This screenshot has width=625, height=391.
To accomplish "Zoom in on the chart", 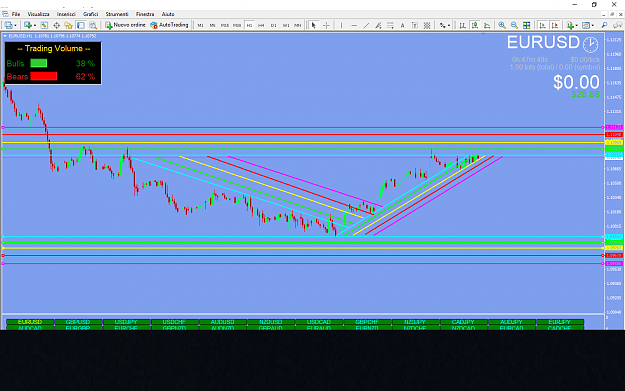I will tap(502, 25).
